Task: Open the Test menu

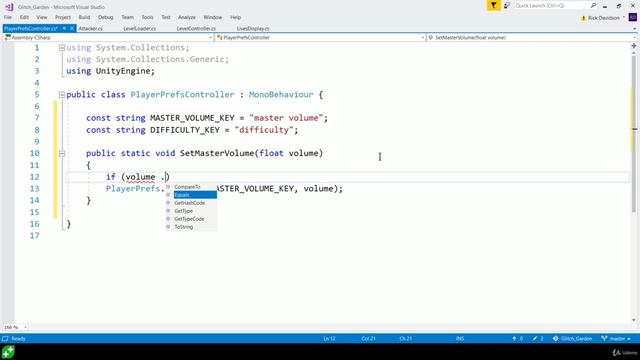Action: coord(166,17)
